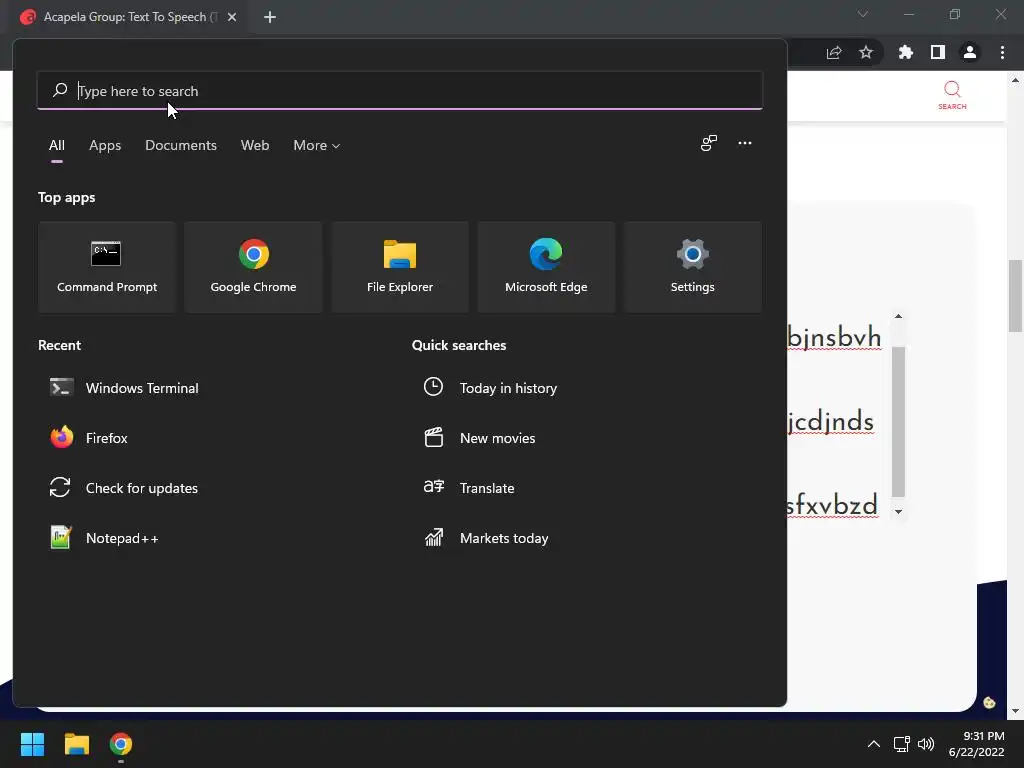Open Chrome profile avatar menu
1024x768 pixels.
pos(970,52)
